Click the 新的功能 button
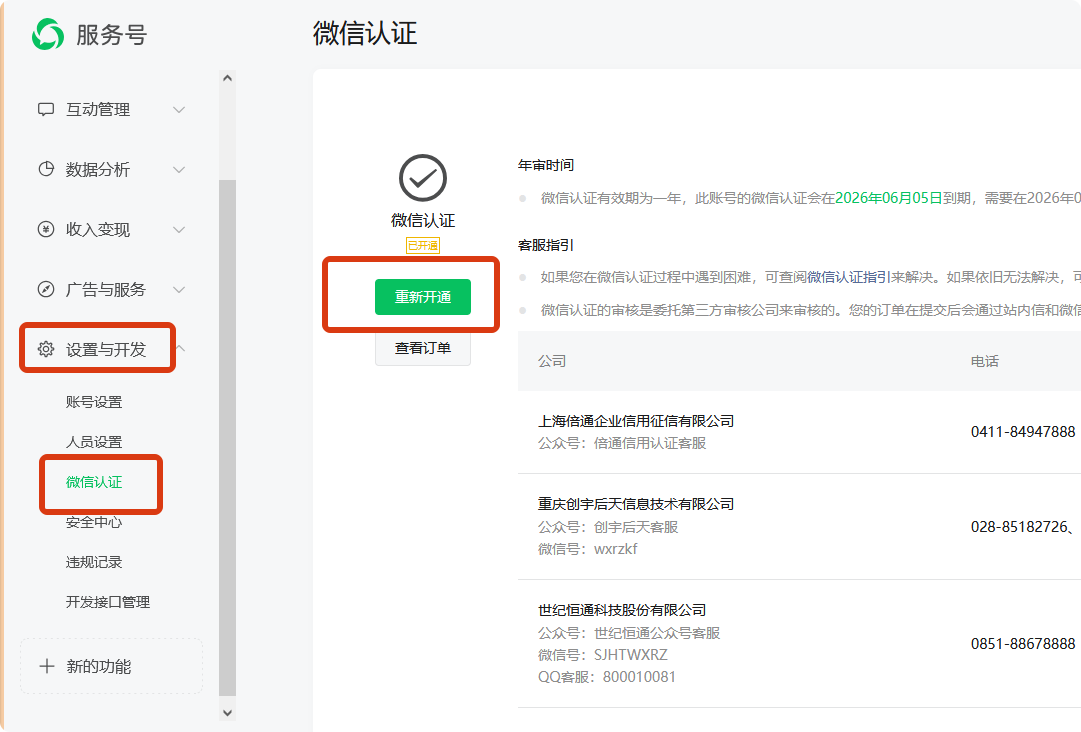 pos(112,666)
